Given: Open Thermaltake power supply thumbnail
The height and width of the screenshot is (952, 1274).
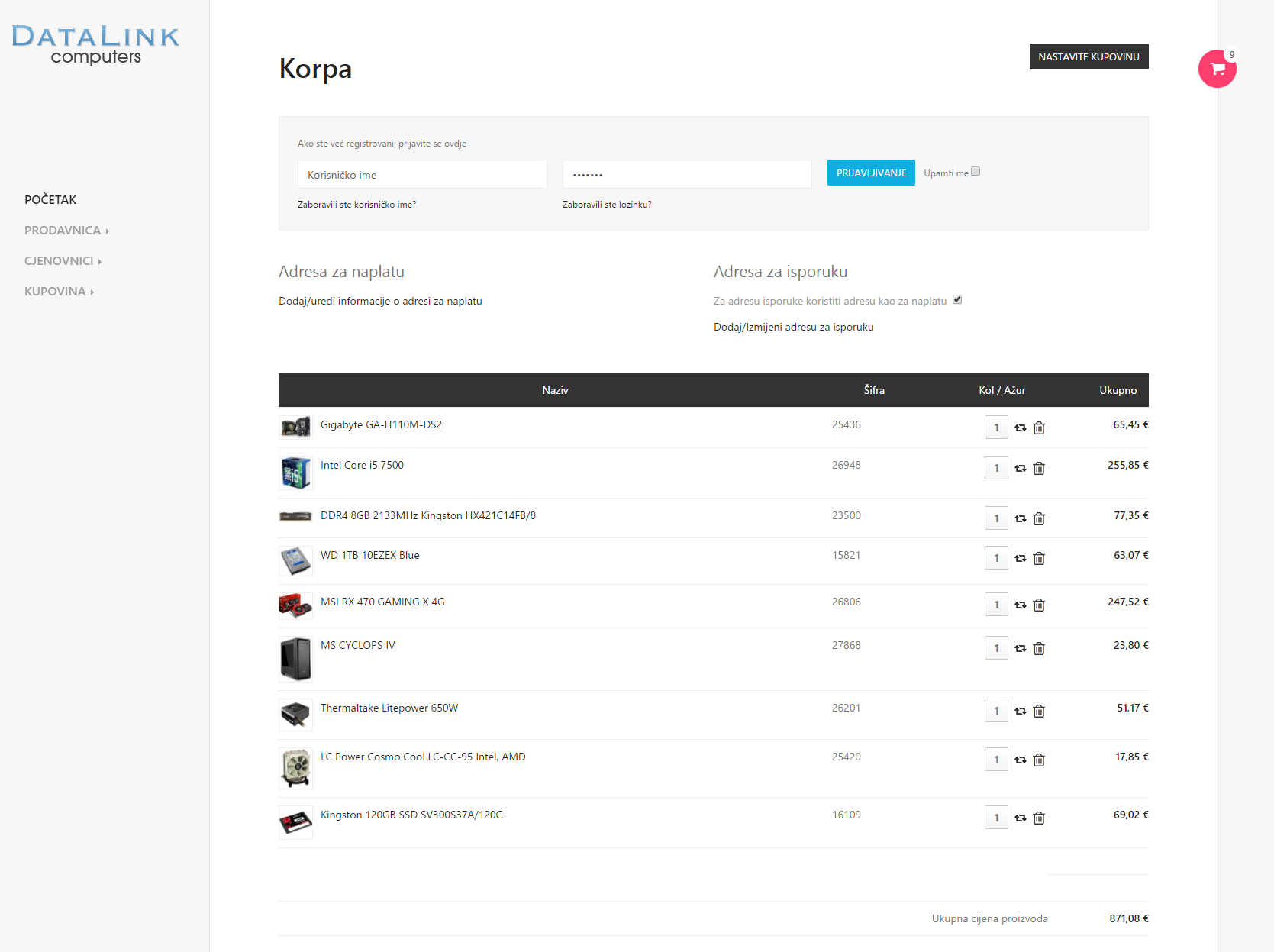Looking at the screenshot, I should coord(295,715).
